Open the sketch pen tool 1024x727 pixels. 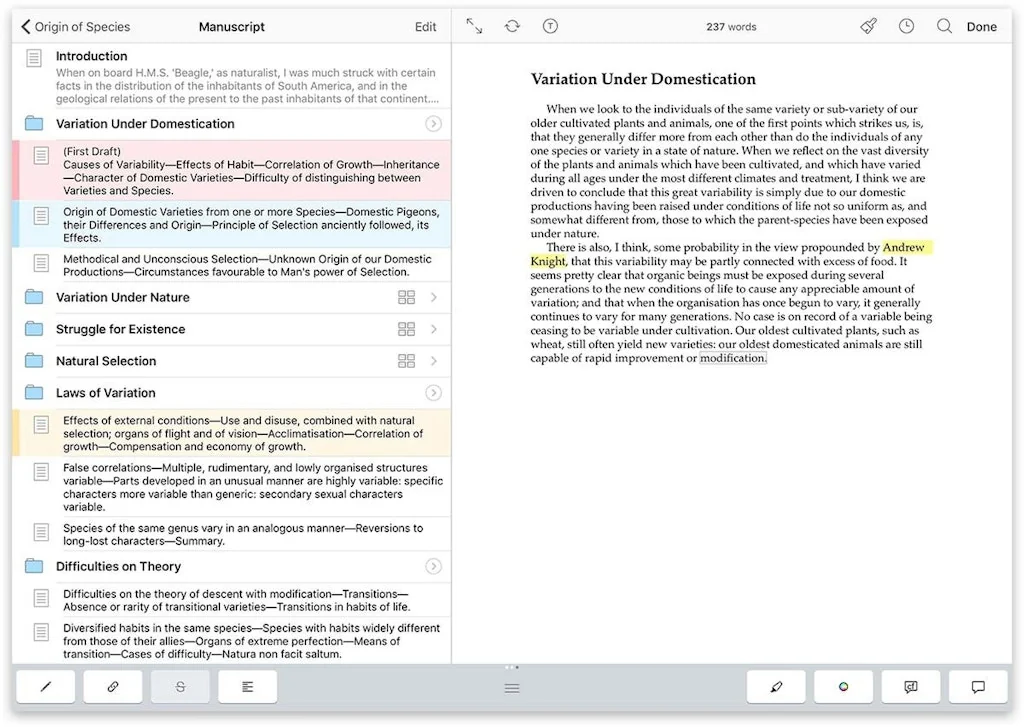(47, 687)
